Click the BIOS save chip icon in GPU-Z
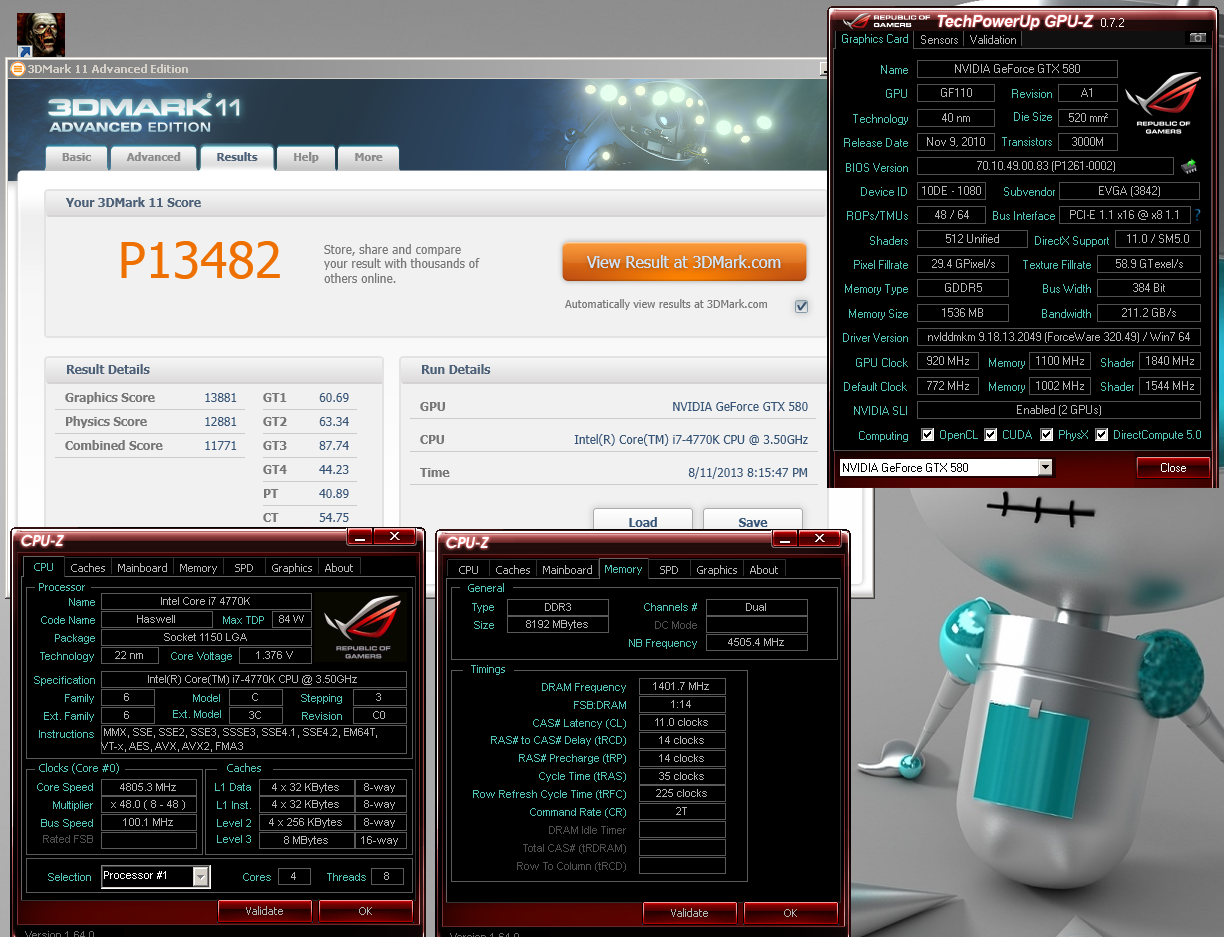 (1189, 167)
